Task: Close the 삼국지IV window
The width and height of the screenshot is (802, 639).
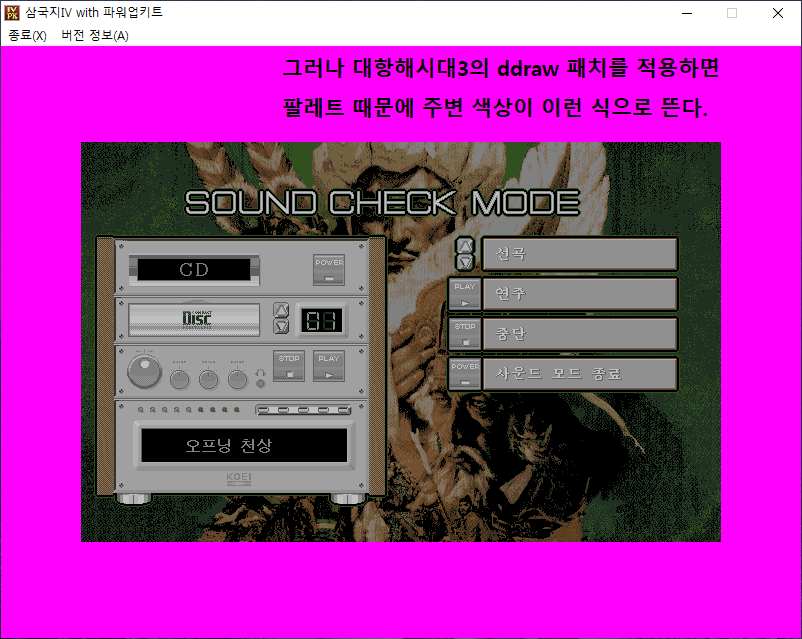Action: [778, 13]
